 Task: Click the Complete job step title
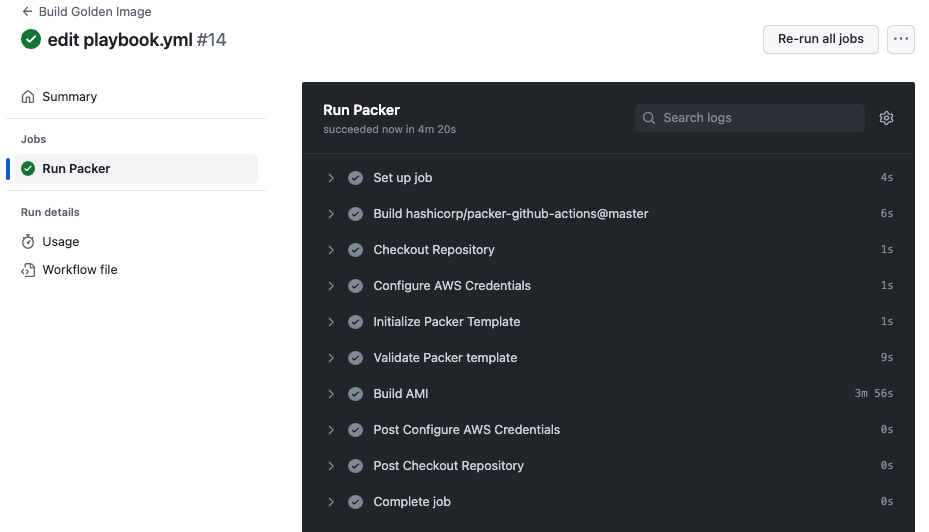coord(412,502)
